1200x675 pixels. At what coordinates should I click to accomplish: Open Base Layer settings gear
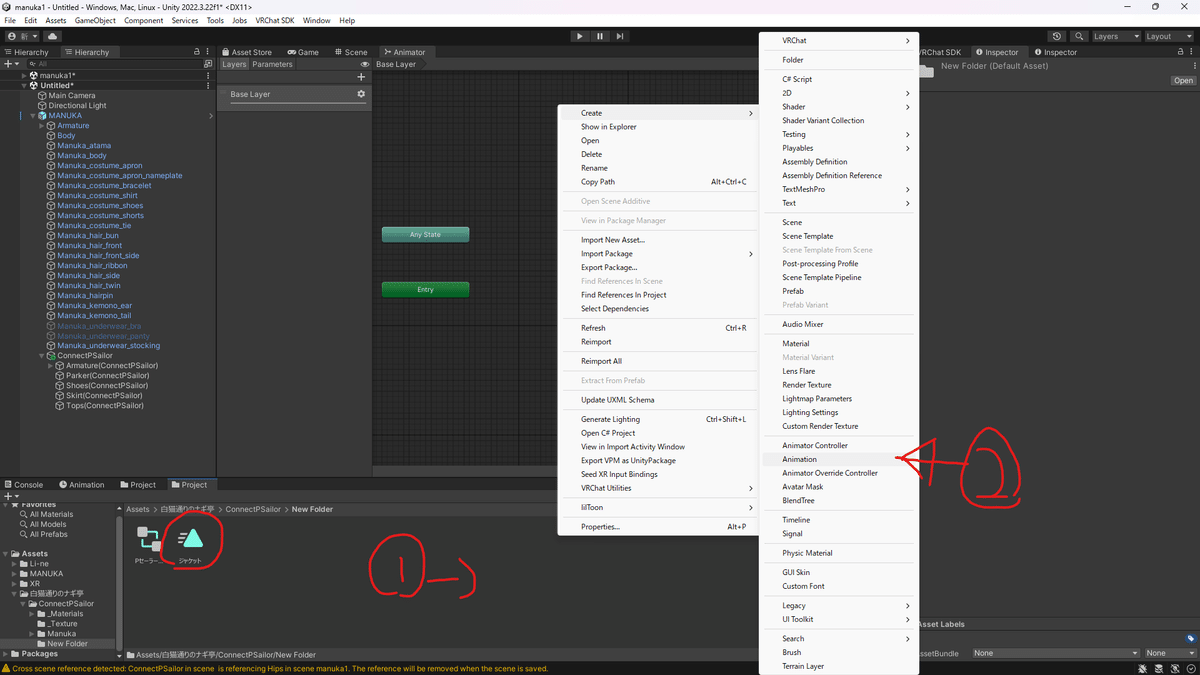(361, 94)
